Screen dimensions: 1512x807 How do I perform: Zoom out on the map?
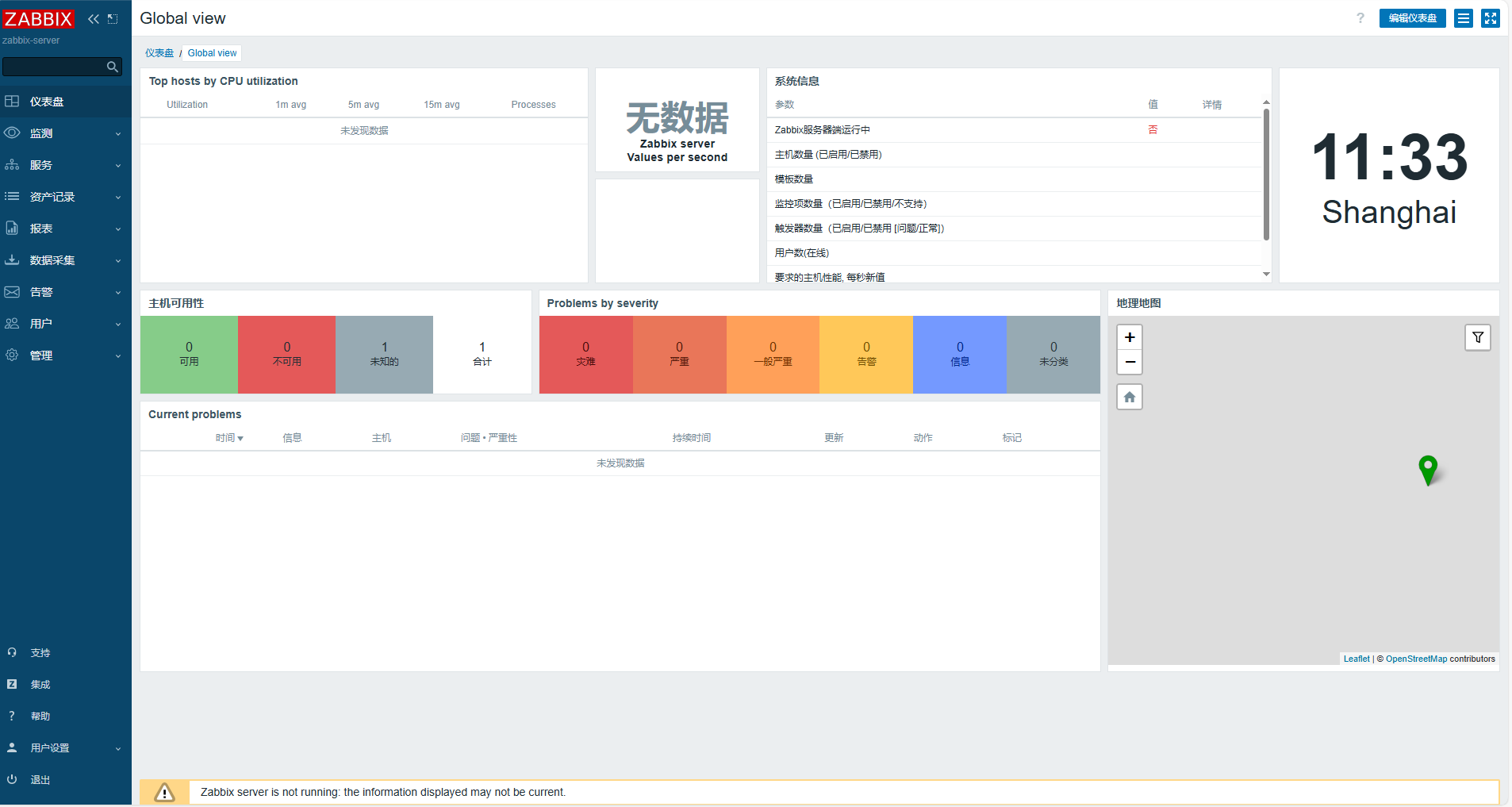pos(1130,362)
